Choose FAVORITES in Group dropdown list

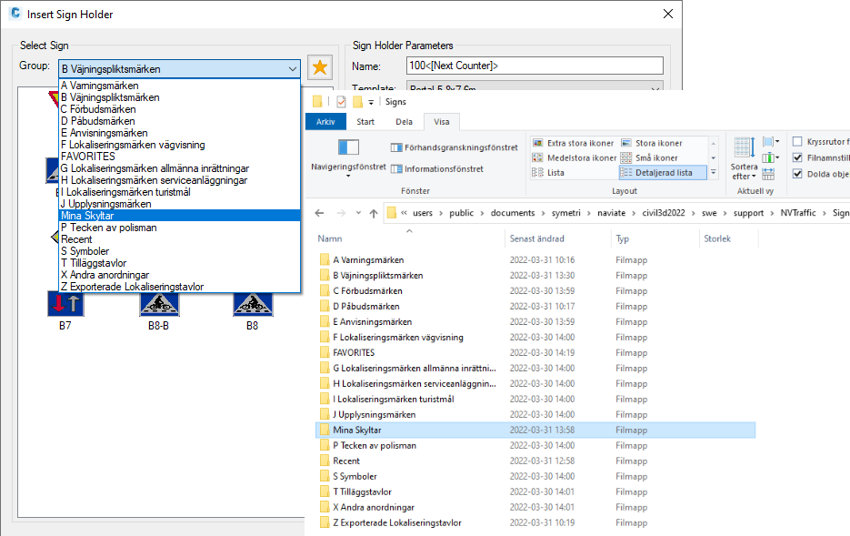point(179,156)
